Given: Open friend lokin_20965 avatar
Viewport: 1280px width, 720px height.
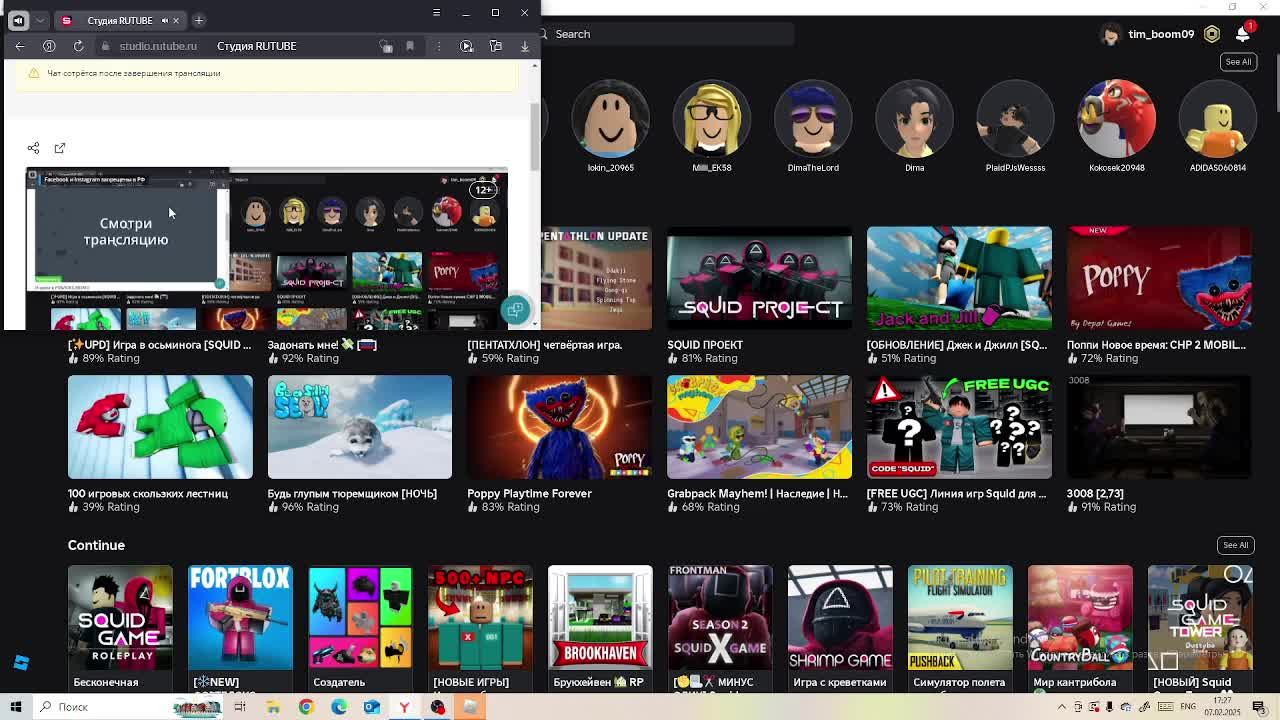Looking at the screenshot, I should pos(610,119).
